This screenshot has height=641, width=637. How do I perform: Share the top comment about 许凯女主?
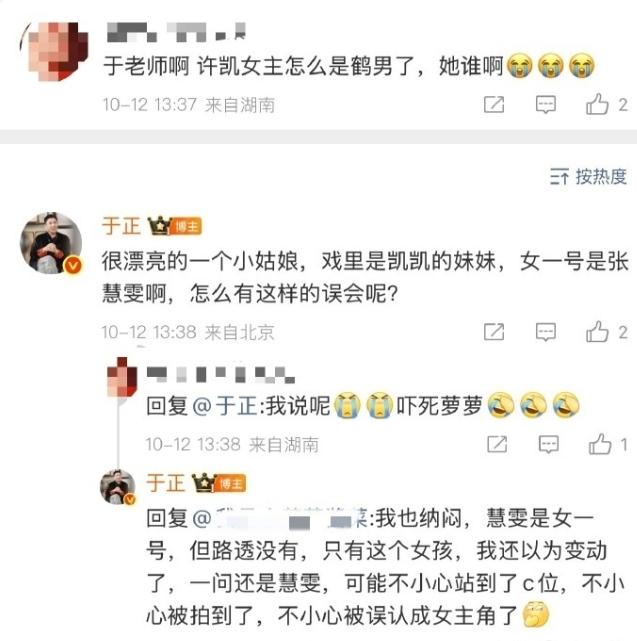pyautogui.click(x=494, y=105)
